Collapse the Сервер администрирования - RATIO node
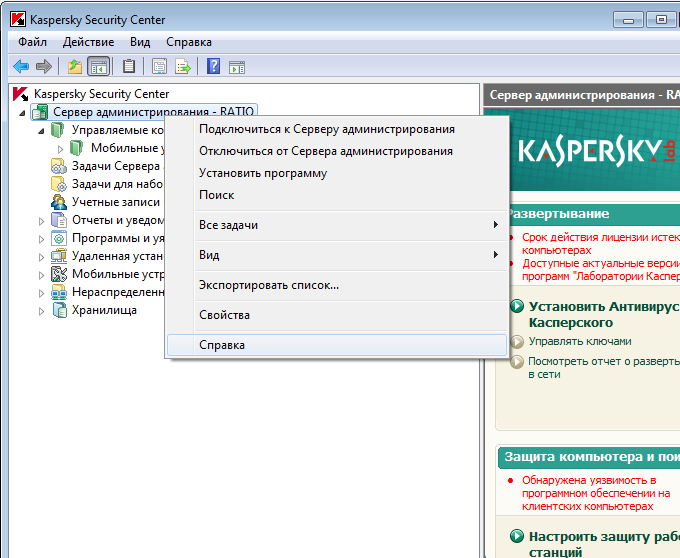 (x=24, y=113)
